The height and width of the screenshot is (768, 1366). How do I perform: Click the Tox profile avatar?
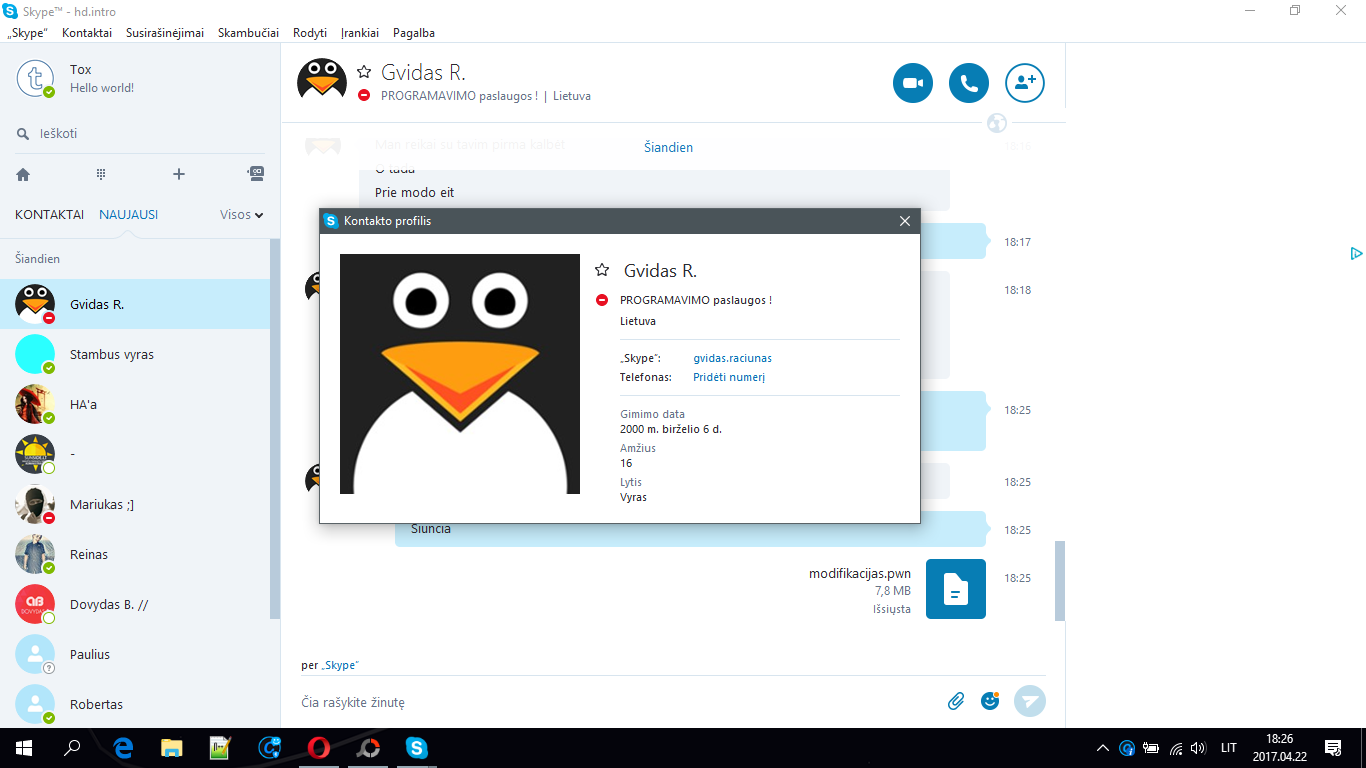click(x=36, y=79)
